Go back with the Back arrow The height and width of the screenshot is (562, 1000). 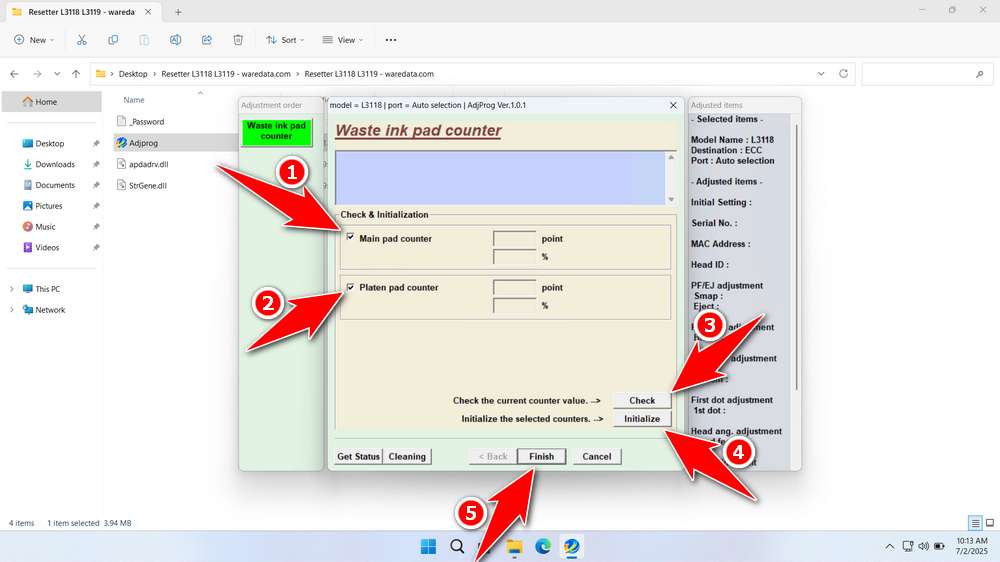tap(15, 74)
